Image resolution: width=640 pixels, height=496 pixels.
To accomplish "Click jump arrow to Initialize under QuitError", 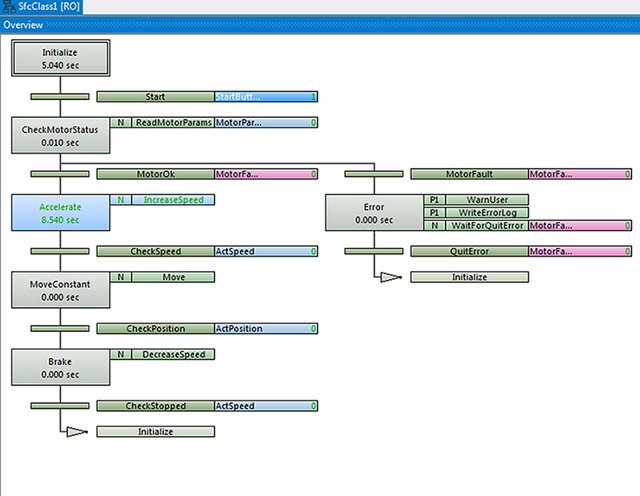I will 391,277.
